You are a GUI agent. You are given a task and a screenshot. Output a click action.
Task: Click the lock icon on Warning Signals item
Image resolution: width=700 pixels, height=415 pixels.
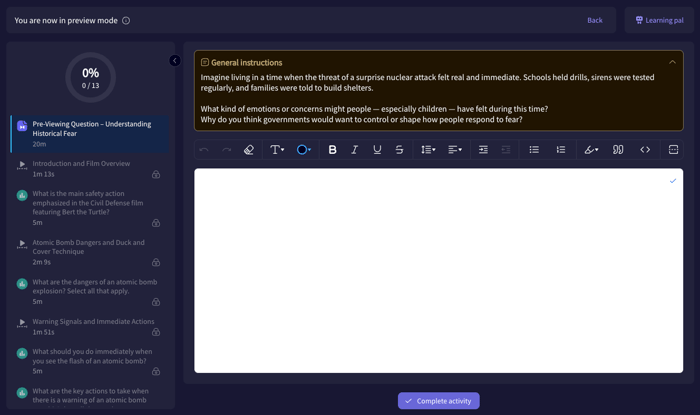coord(156,332)
